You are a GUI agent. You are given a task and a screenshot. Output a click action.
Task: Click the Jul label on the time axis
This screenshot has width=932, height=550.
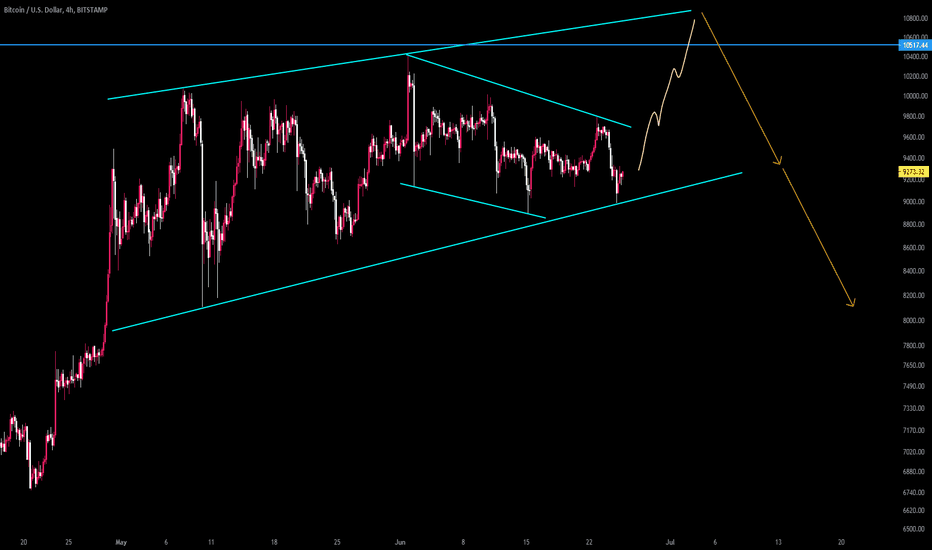[x=670, y=542]
